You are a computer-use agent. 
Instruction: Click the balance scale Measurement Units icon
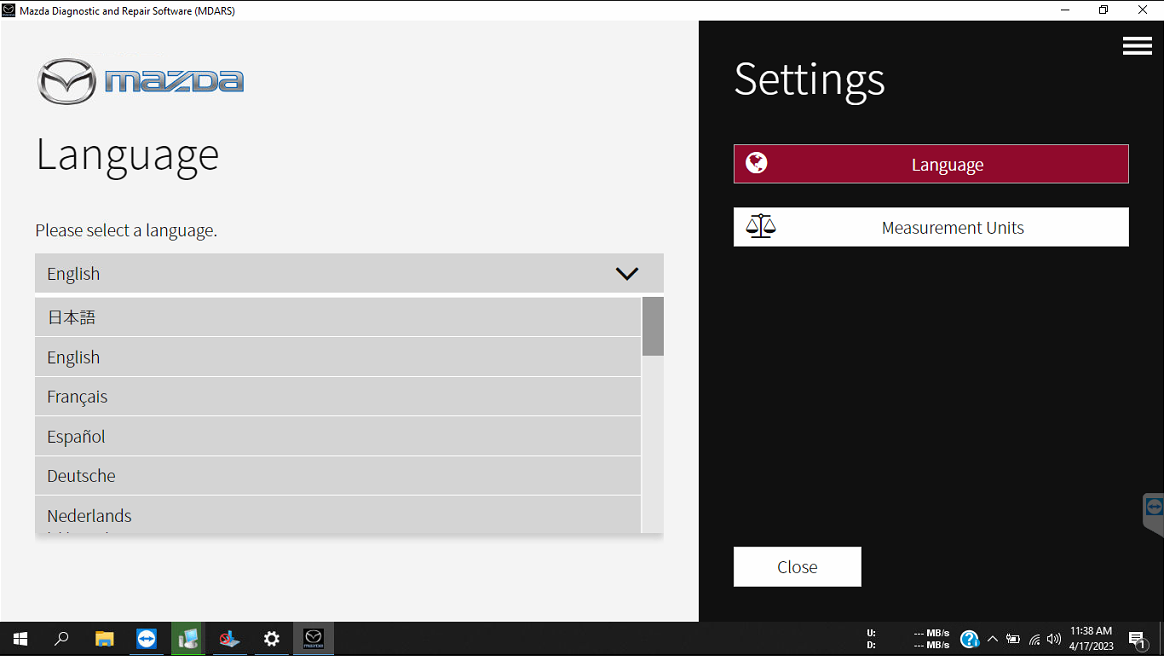(x=761, y=227)
